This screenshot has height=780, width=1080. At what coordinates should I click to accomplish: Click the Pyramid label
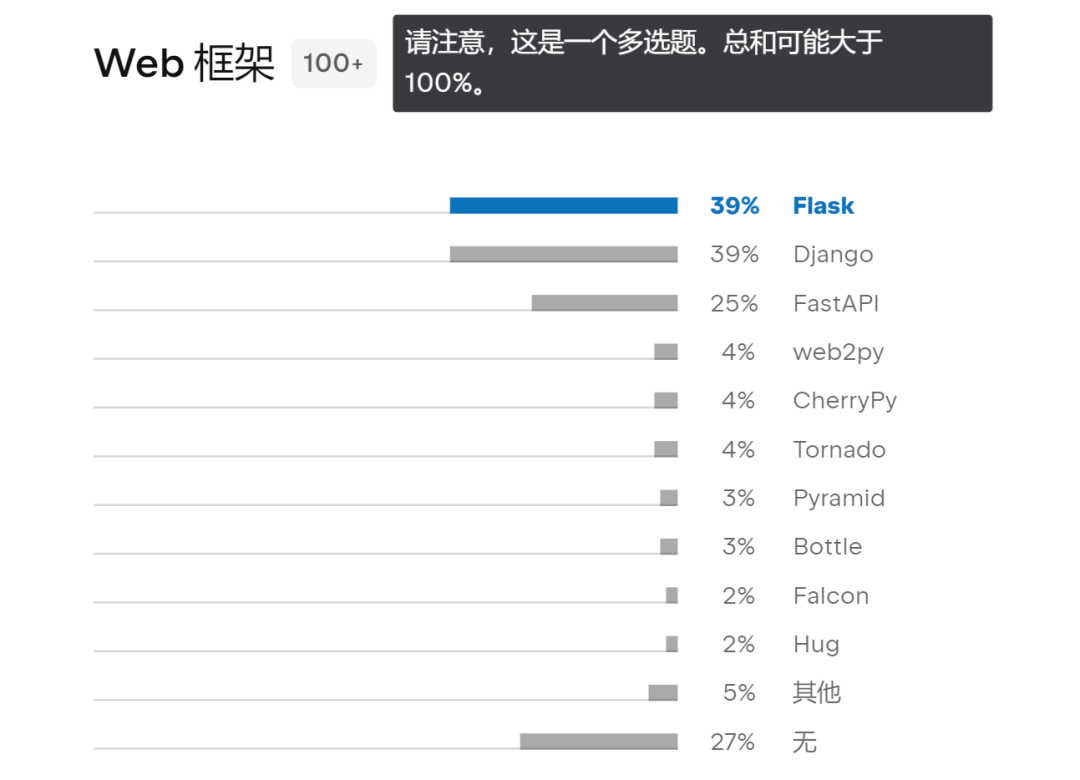point(839,499)
